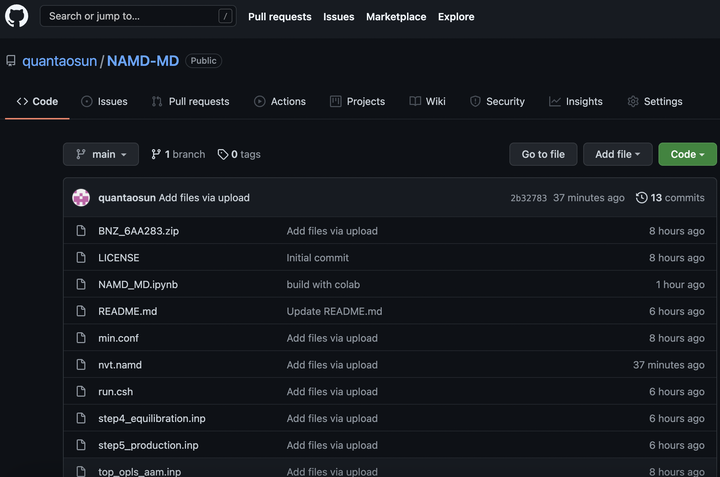
Task: Focus the Search or jump to field
Action: tap(130, 16)
